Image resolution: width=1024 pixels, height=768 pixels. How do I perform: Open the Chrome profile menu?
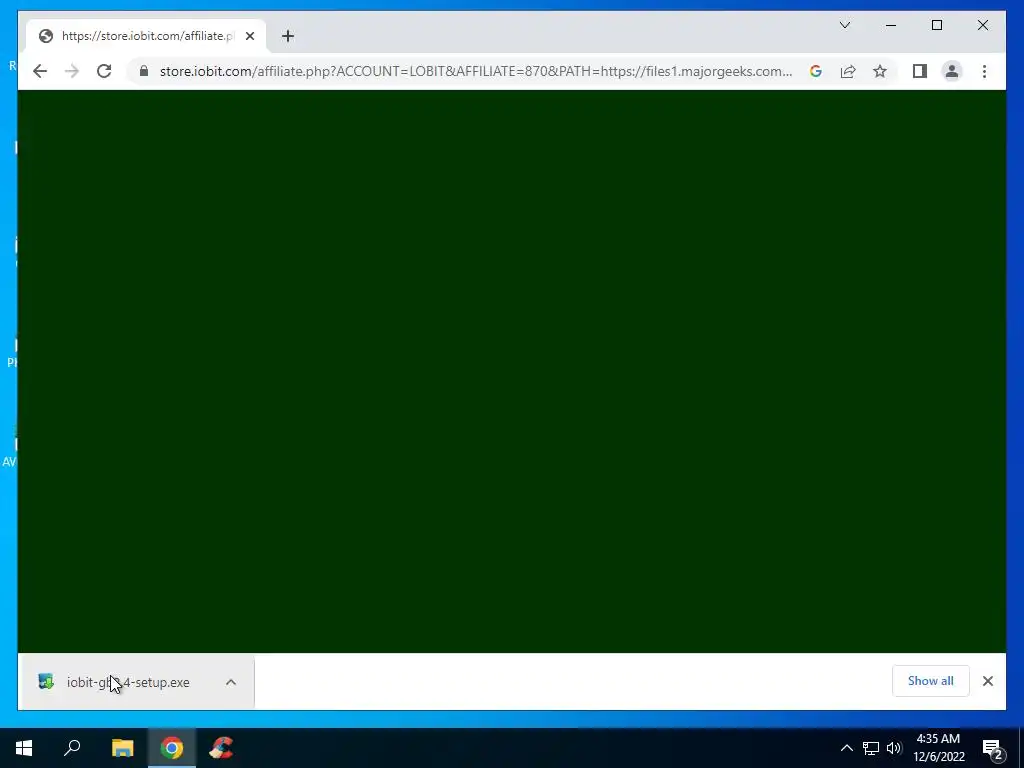coord(952,71)
